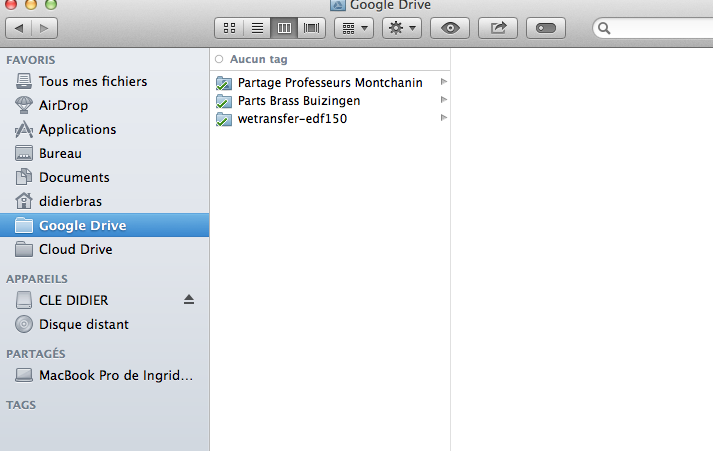
Task: Go forward with the right arrow button
Action: click(x=44, y=28)
